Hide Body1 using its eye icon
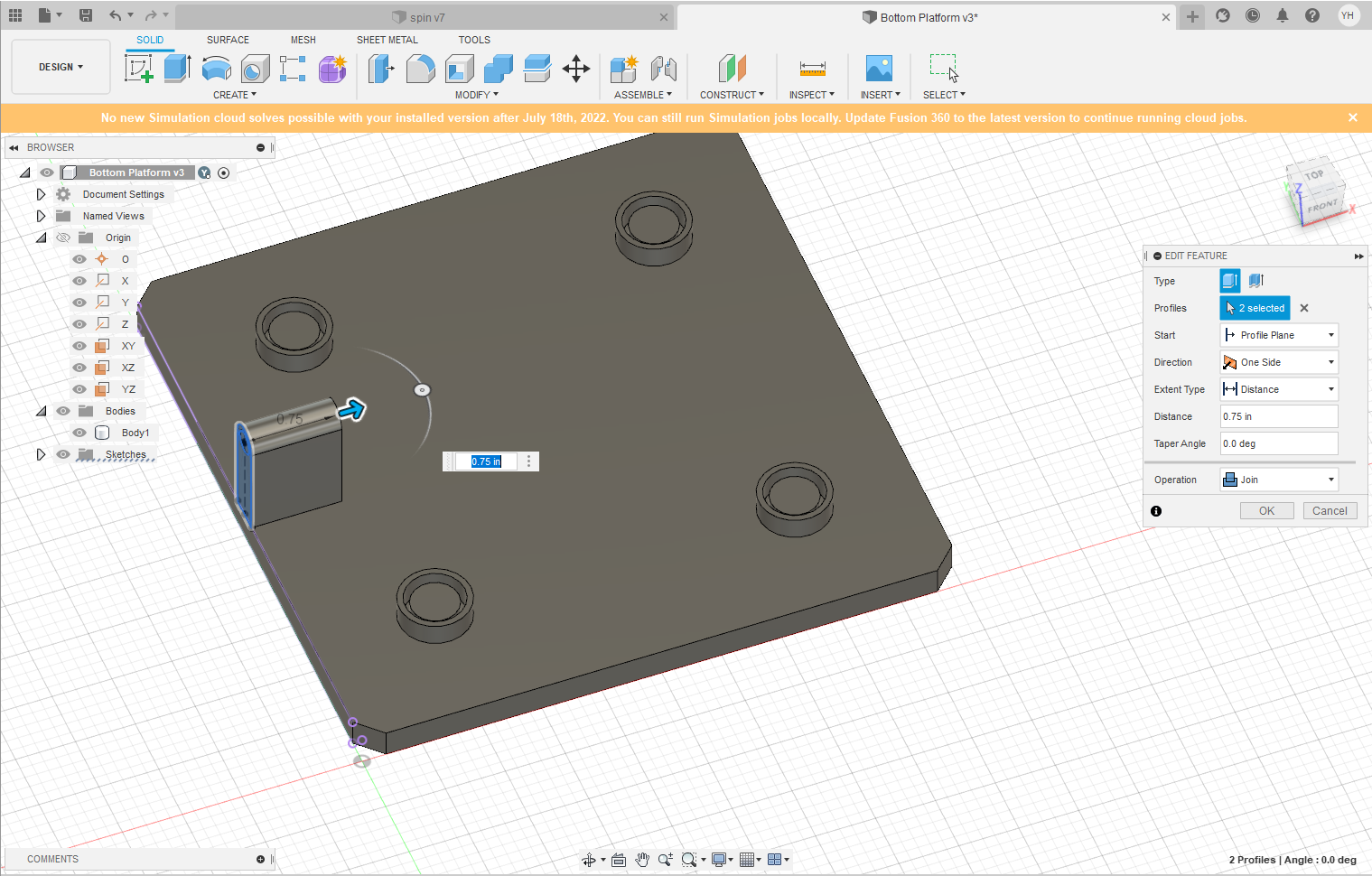The height and width of the screenshot is (876, 1372). tap(79, 433)
